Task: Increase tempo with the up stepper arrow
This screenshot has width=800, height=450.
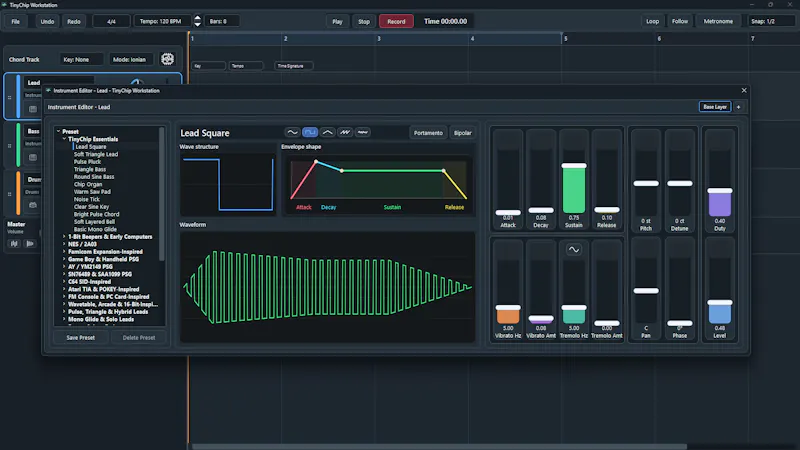Action: click(197, 18)
